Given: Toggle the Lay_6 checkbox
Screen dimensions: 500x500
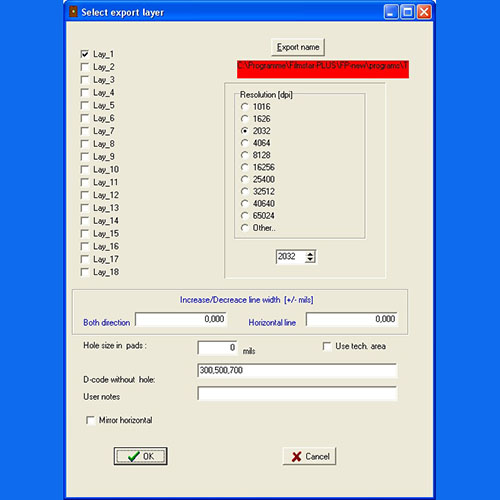Looking at the screenshot, I should (x=85, y=118).
